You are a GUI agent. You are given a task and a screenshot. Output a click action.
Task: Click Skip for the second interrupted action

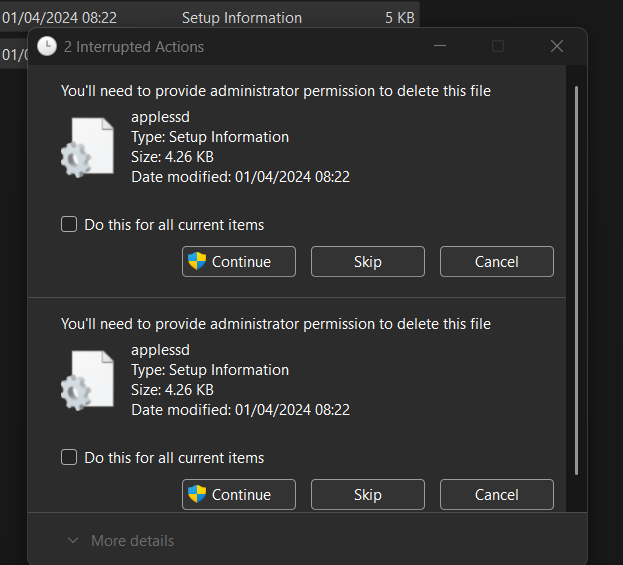(x=368, y=494)
